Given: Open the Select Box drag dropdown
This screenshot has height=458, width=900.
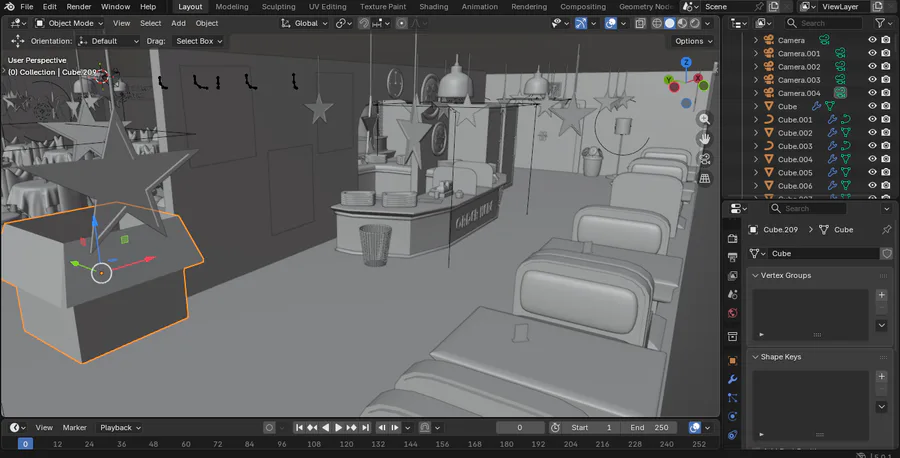Looking at the screenshot, I should pos(199,41).
